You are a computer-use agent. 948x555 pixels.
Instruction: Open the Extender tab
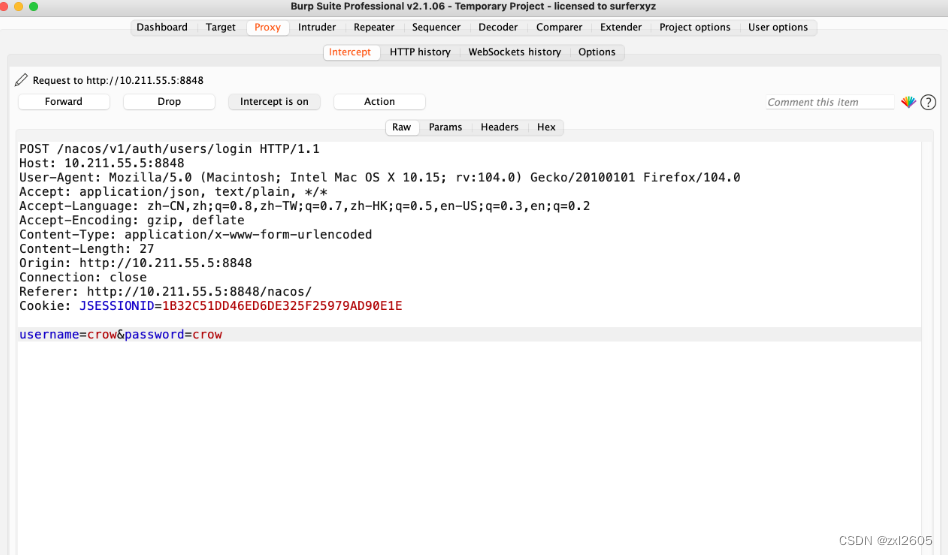coord(621,27)
